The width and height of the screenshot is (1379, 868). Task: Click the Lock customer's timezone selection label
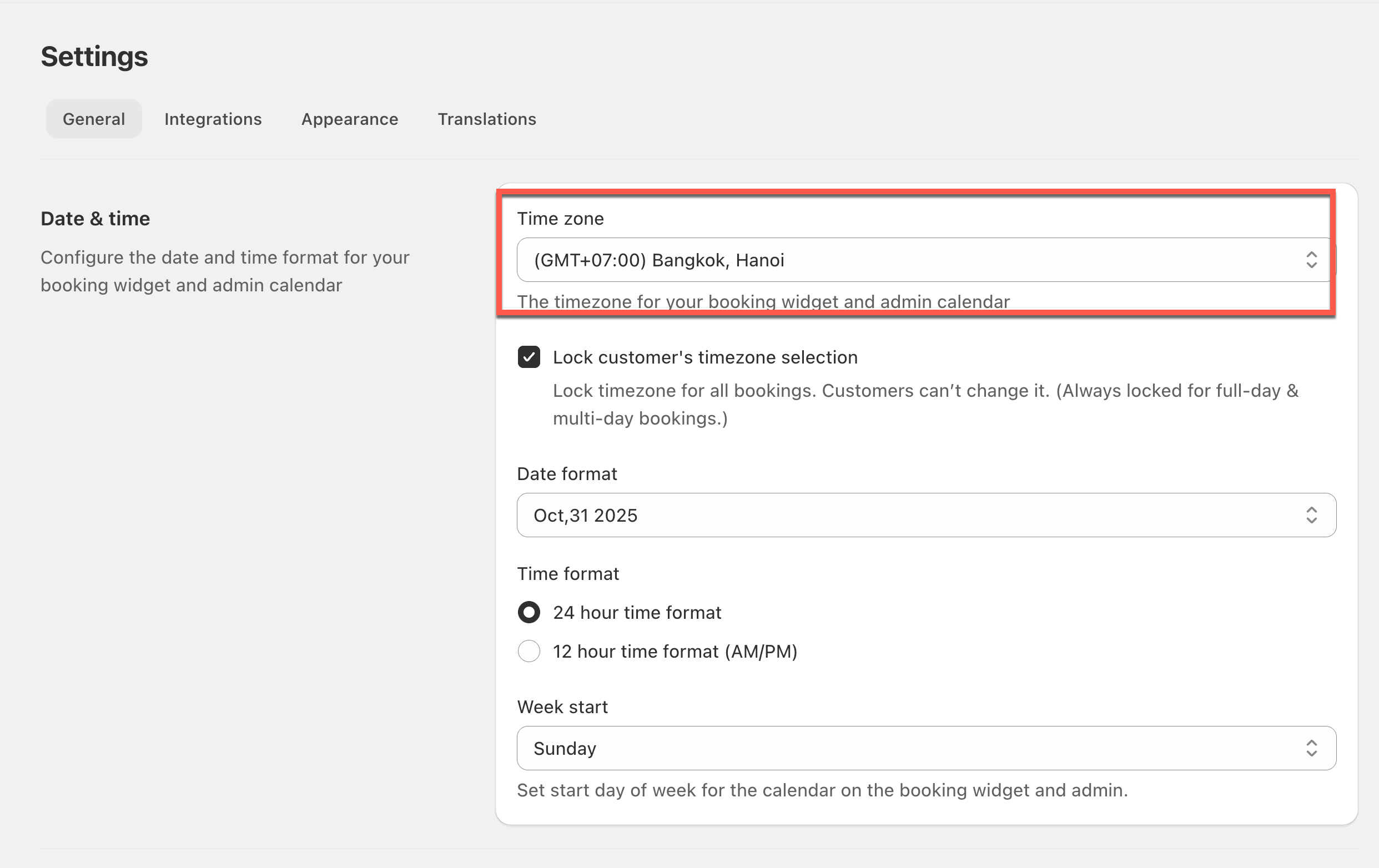[705, 357]
